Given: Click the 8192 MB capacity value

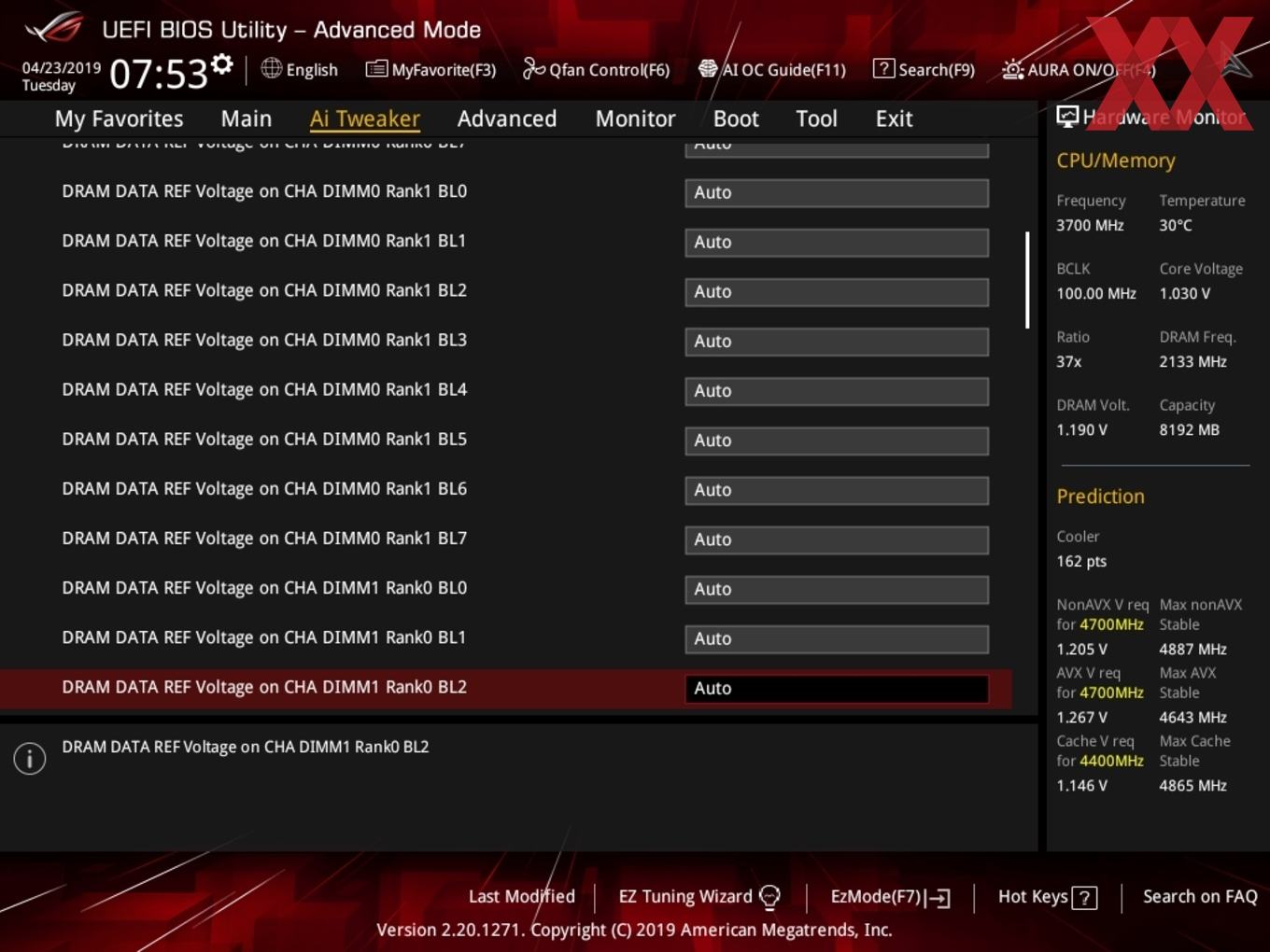Looking at the screenshot, I should [x=1189, y=429].
